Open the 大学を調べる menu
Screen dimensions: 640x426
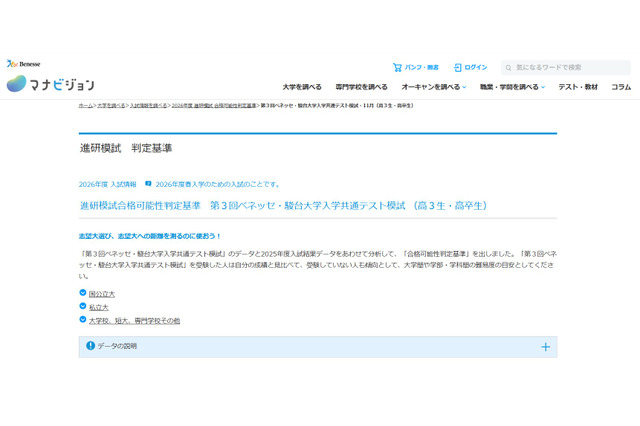(302, 87)
